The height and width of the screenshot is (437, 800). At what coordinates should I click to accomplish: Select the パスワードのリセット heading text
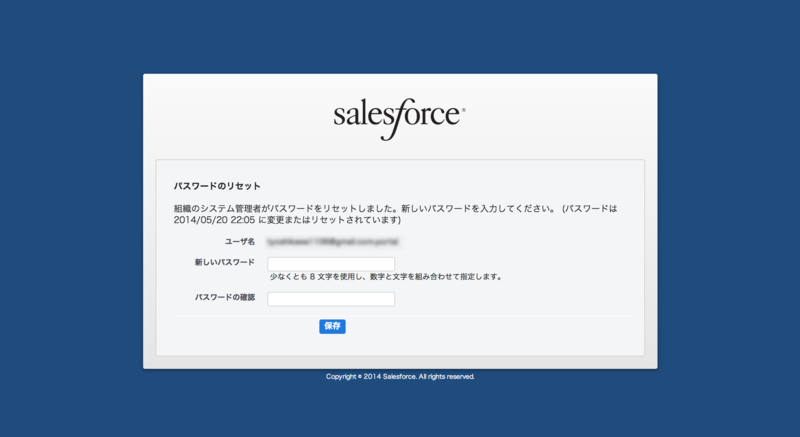(217, 186)
